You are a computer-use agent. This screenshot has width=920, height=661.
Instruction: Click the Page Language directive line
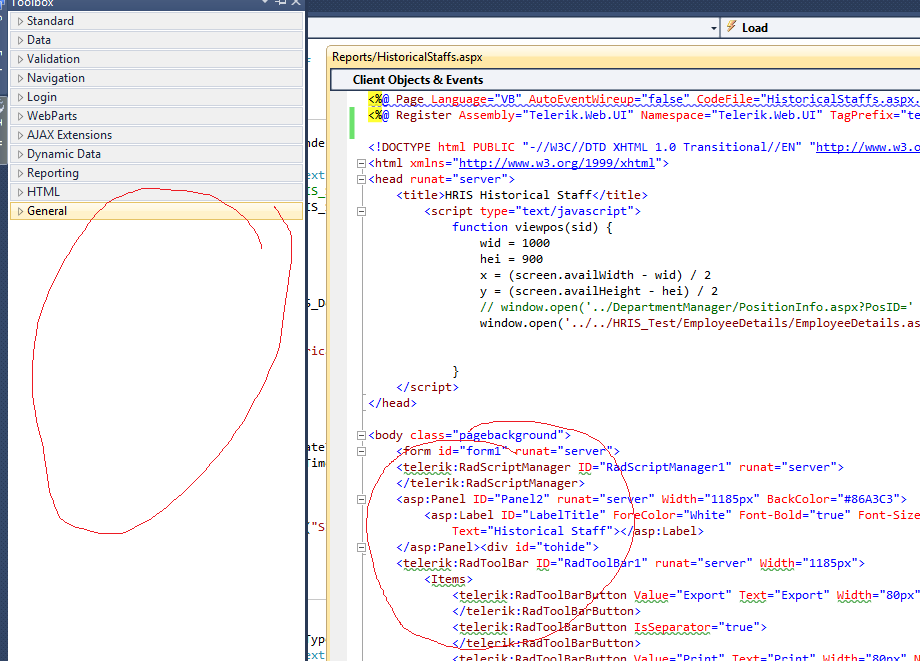tap(644, 99)
